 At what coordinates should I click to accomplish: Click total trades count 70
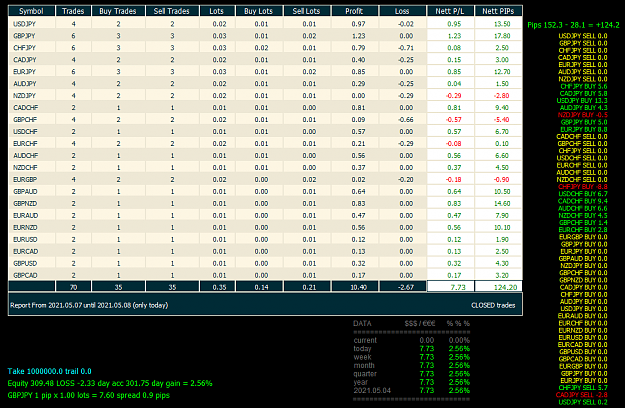[x=73, y=287]
